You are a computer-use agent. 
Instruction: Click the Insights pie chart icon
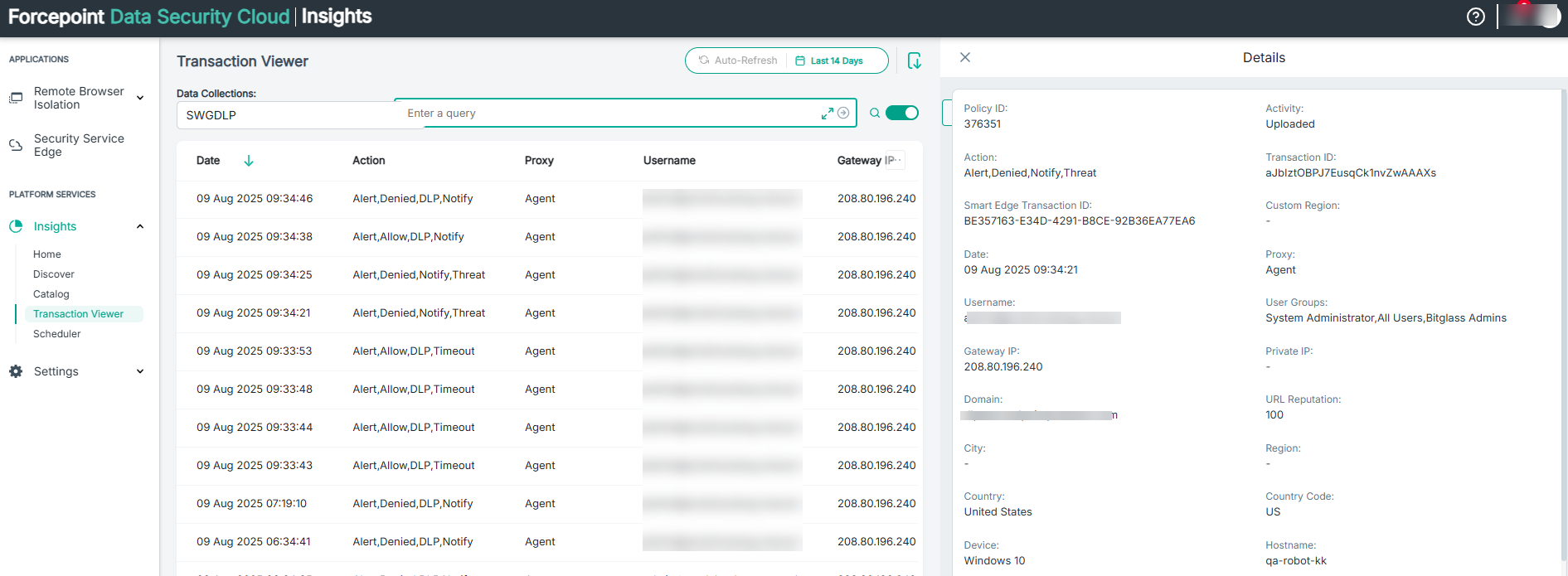coord(16,226)
